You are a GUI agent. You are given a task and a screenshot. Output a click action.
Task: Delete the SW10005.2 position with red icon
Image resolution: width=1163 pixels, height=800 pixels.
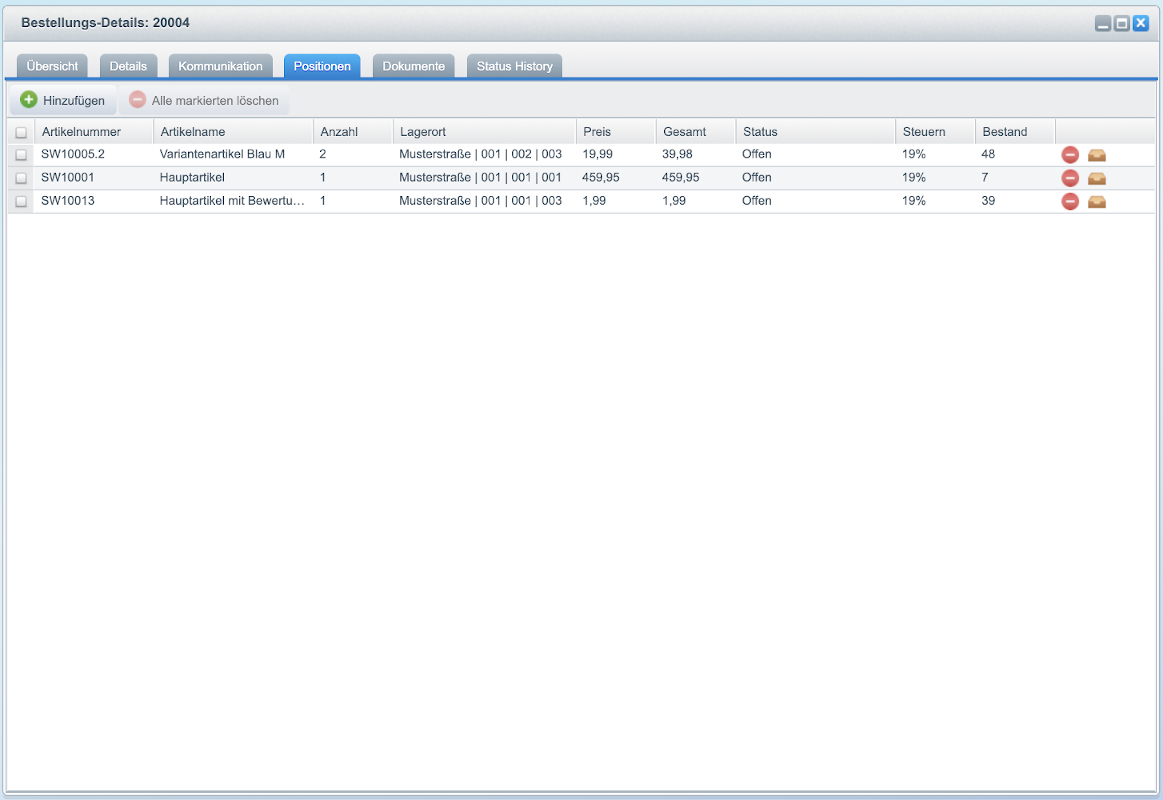coord(1070,155)
